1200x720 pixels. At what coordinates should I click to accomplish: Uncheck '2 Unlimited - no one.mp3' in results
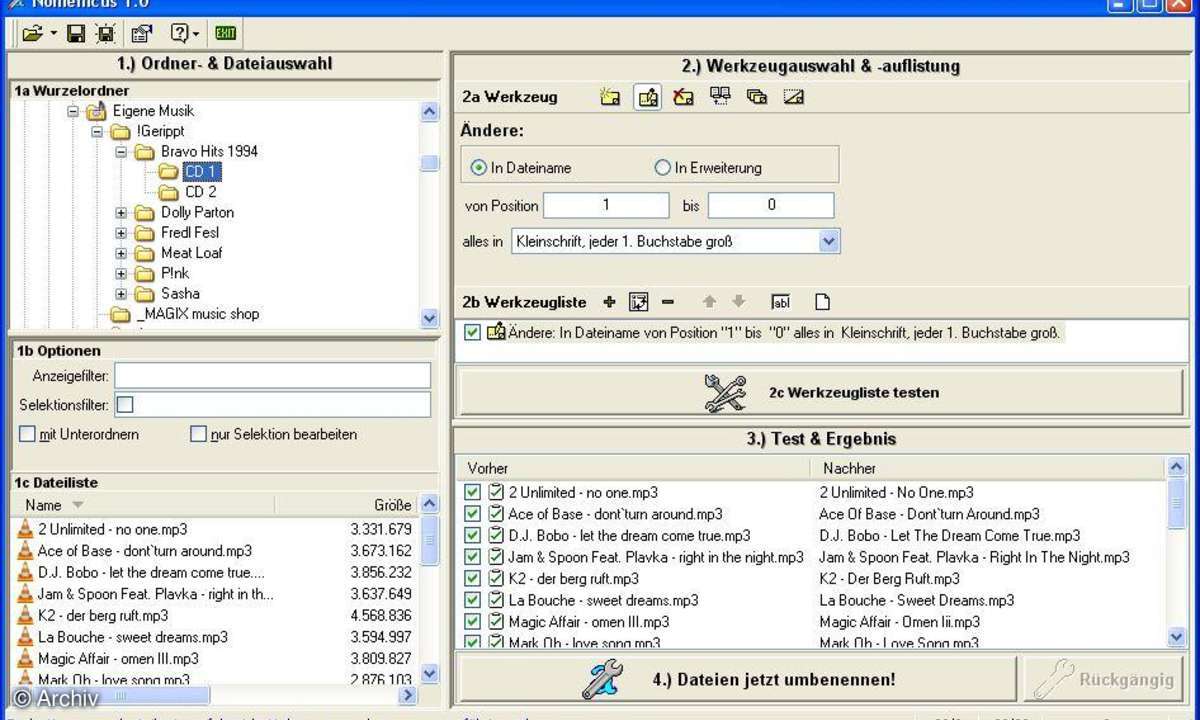472,492
